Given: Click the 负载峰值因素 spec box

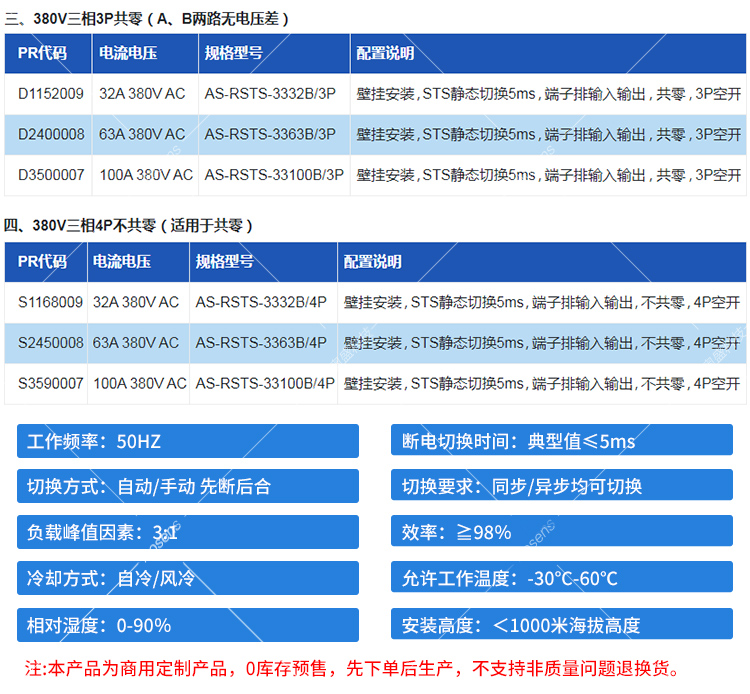Looking at the screenshot, I should [x=188, y=532].
